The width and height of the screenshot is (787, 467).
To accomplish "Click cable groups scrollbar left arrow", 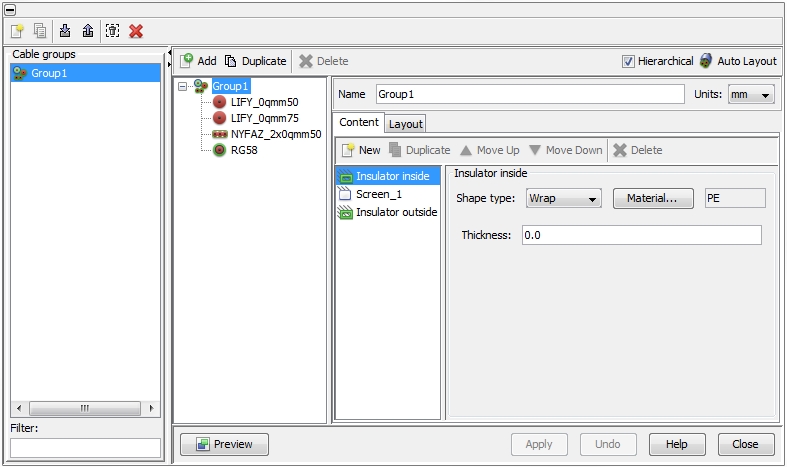I will pos(19,408).
